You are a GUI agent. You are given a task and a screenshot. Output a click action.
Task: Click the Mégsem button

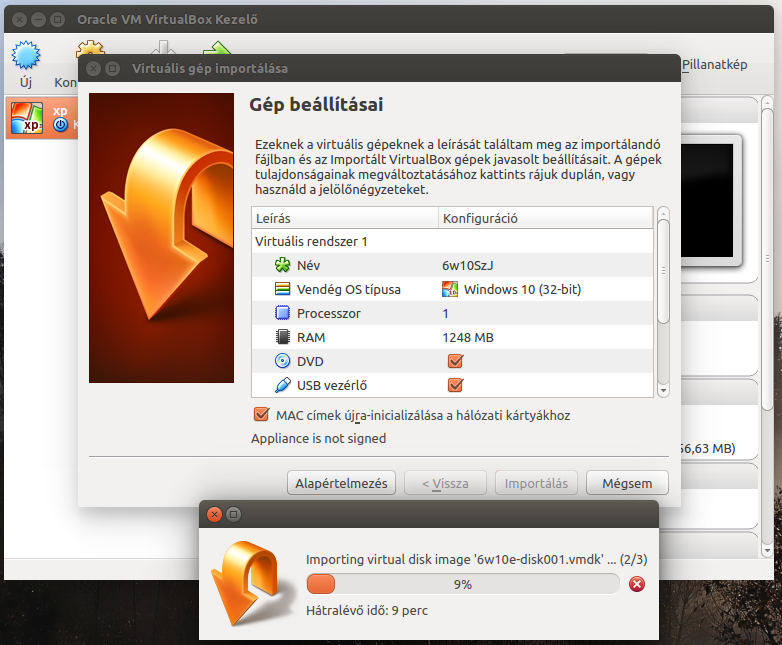627,483
